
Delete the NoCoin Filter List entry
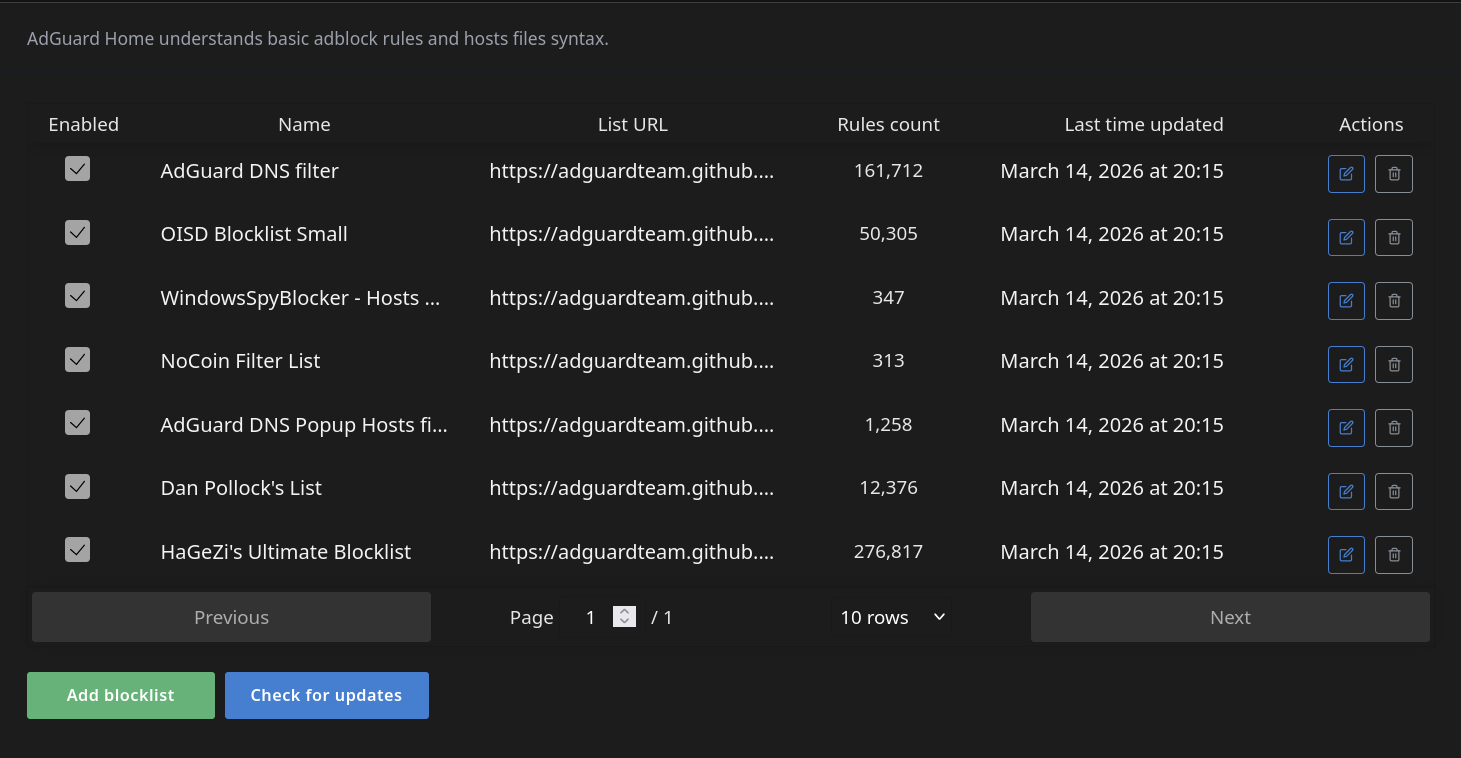coord(1394,364)
